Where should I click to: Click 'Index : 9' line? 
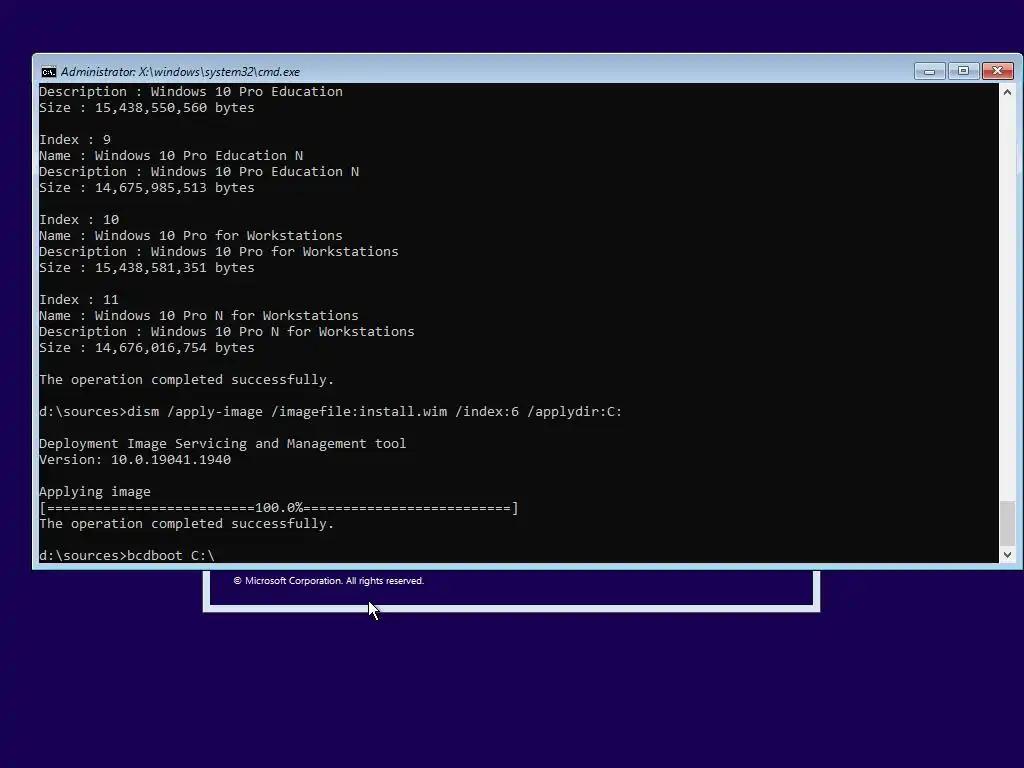(x=74, y=139)
